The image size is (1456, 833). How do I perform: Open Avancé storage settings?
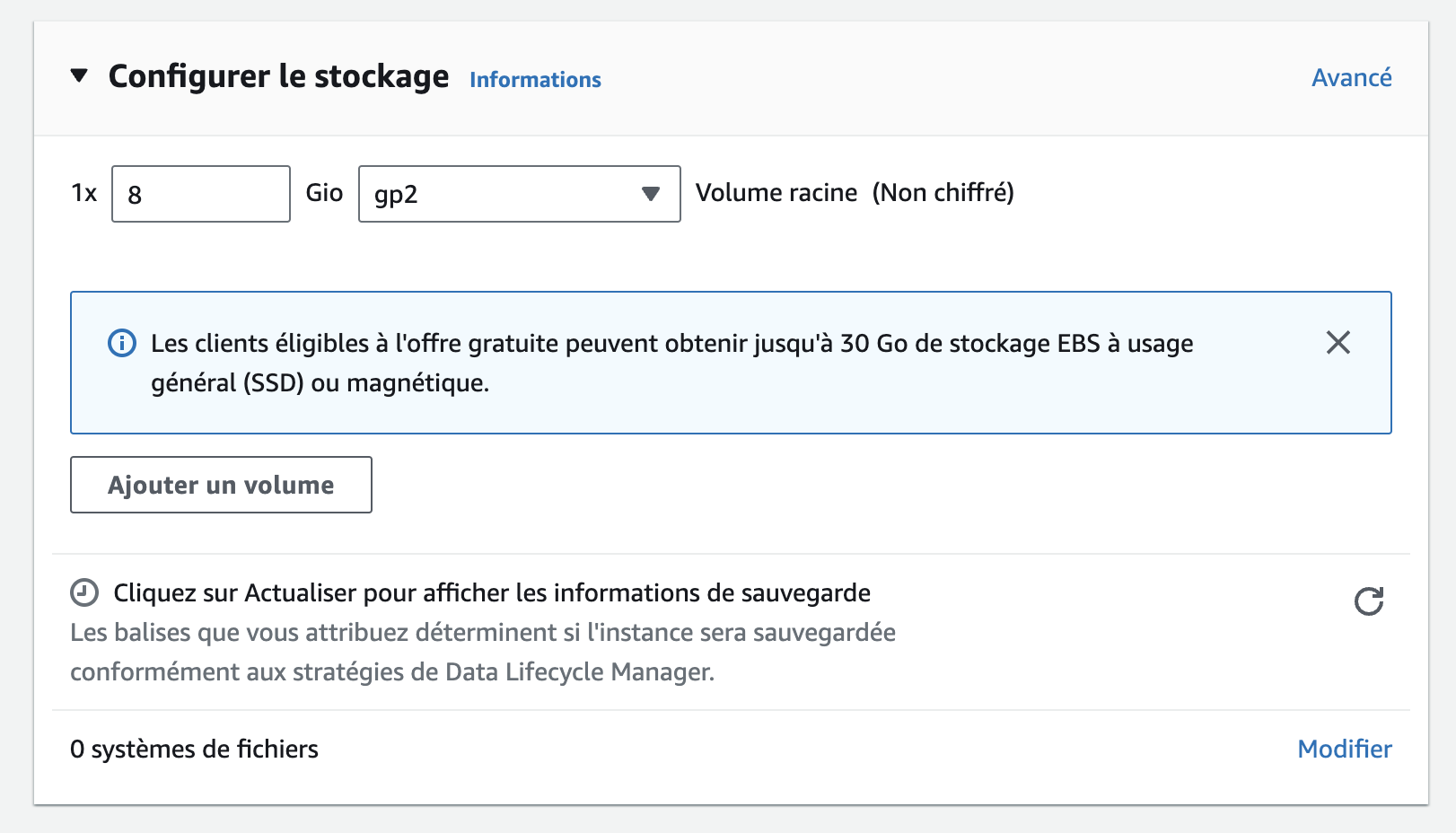[x=1351, y=77]
